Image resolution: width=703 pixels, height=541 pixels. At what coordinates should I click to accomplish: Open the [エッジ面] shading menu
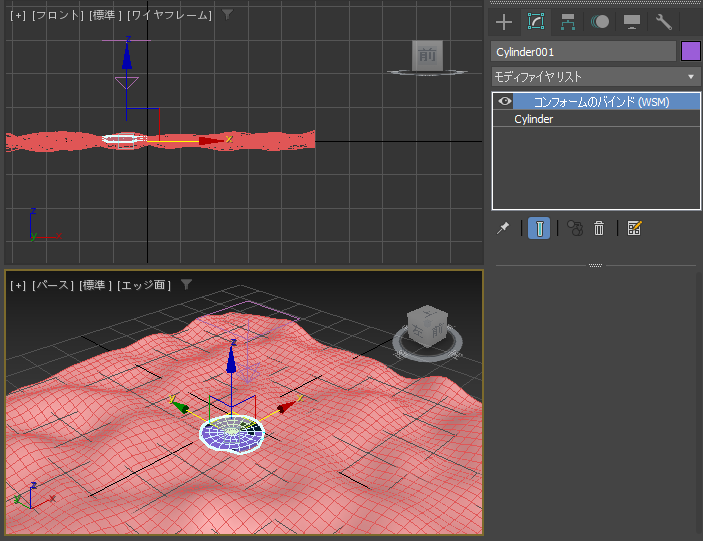click(x=143, y=285)
